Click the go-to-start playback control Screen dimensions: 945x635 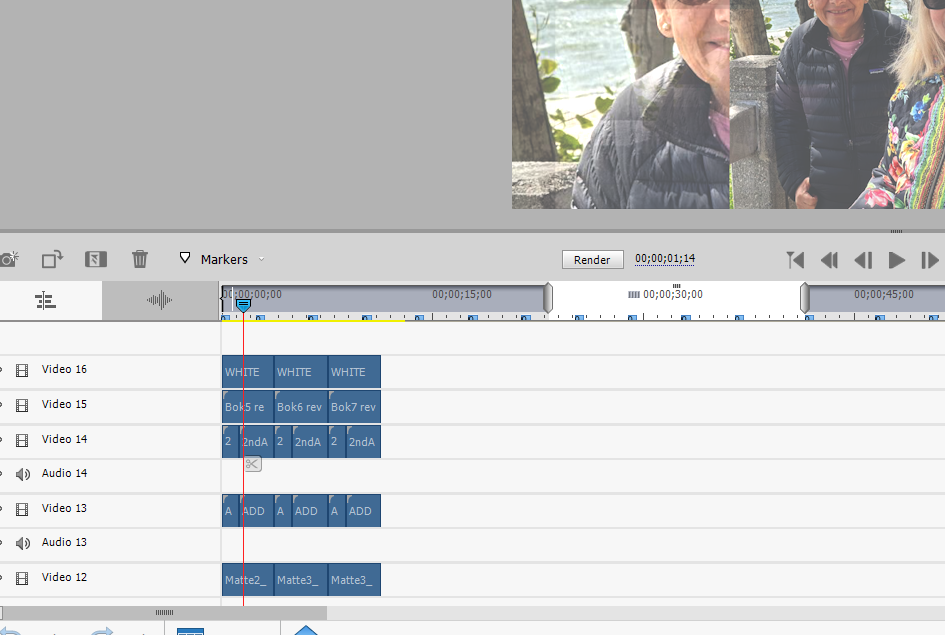[795, 260]
